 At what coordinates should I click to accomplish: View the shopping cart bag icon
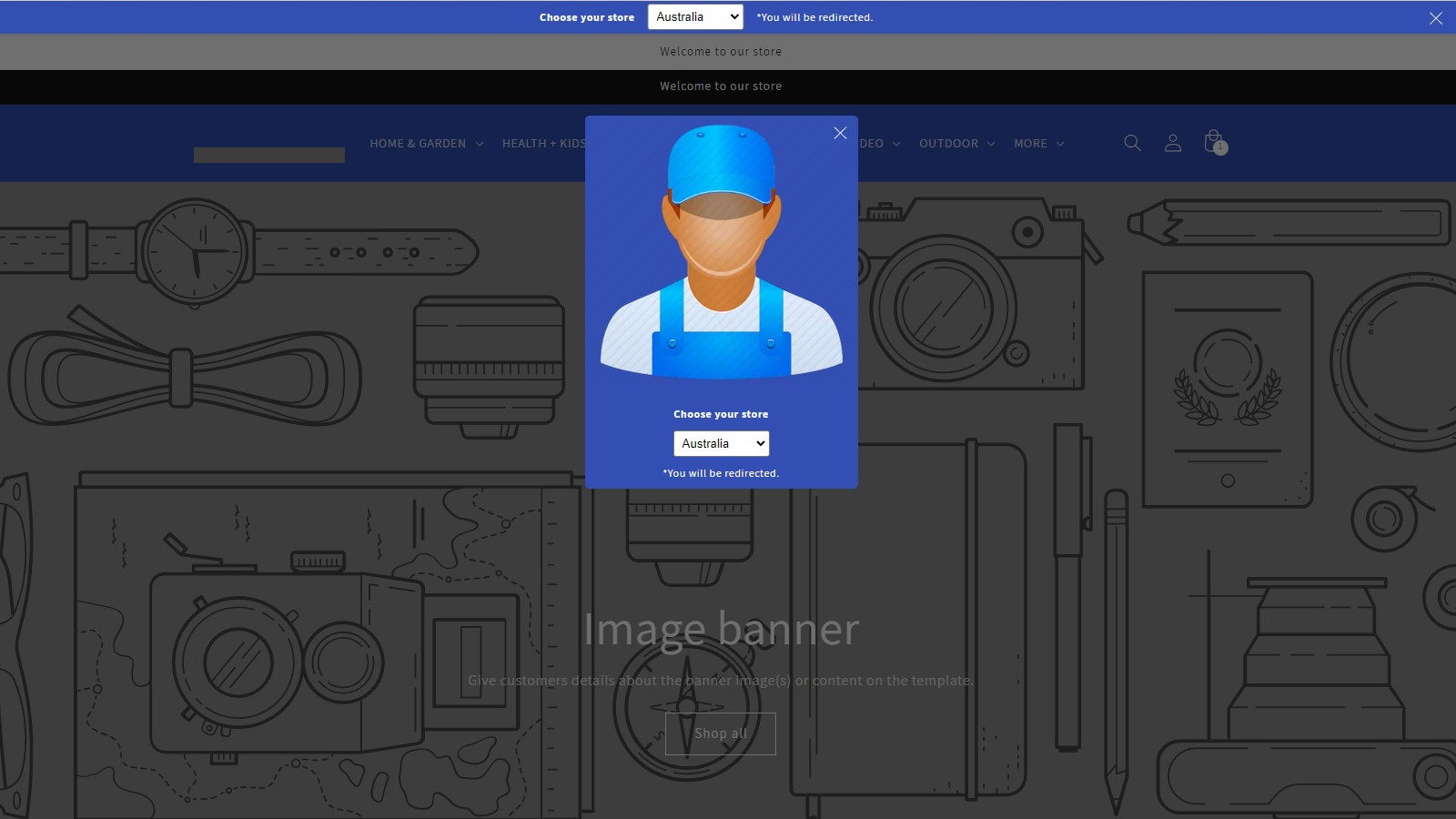(1213, 139)
